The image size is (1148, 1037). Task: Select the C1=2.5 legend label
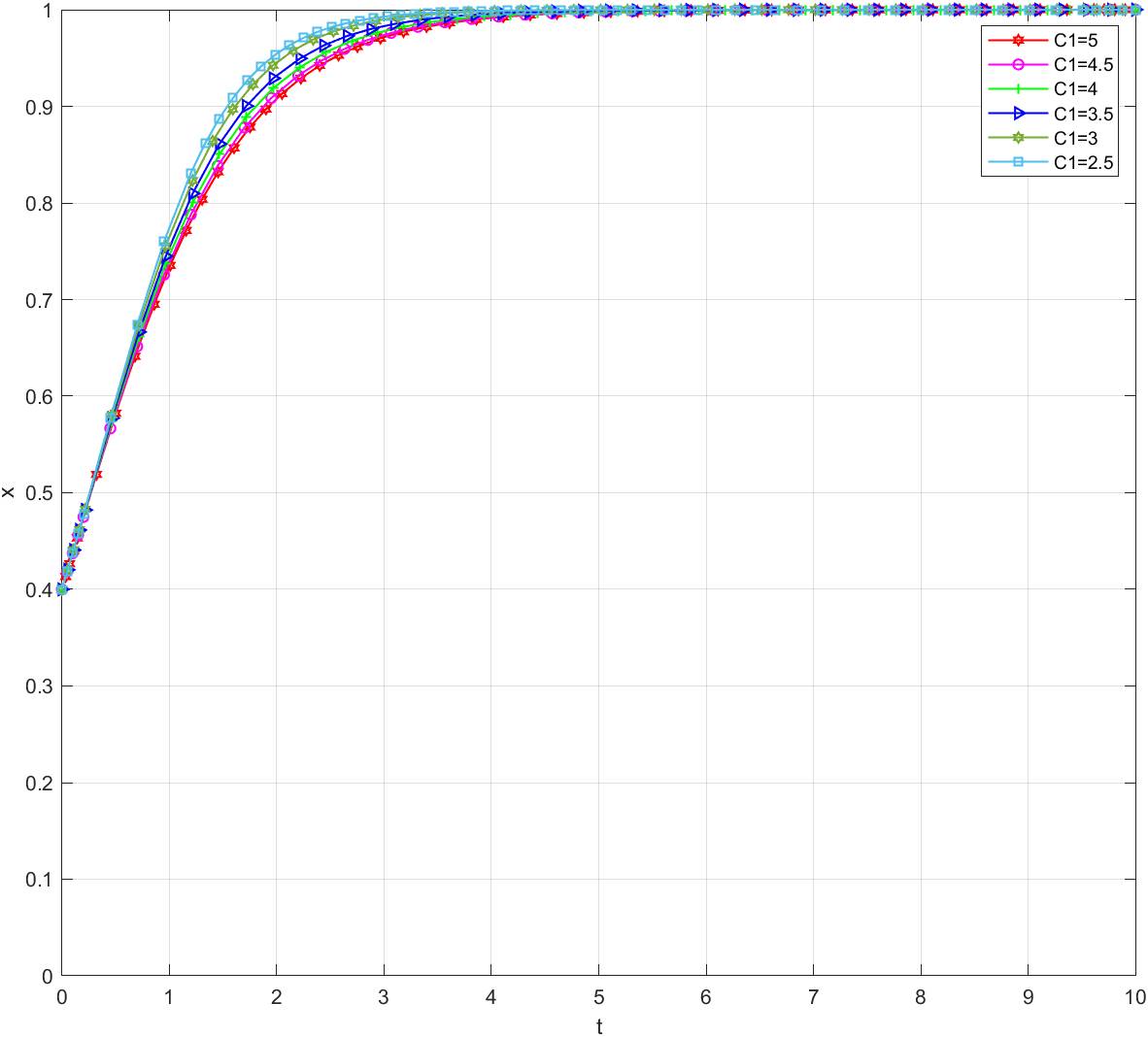click(1083, 163)
